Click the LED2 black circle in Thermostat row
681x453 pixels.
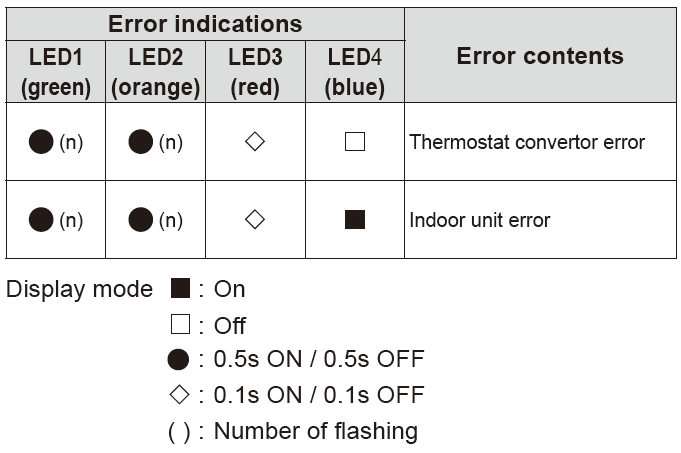coord(141,142)
